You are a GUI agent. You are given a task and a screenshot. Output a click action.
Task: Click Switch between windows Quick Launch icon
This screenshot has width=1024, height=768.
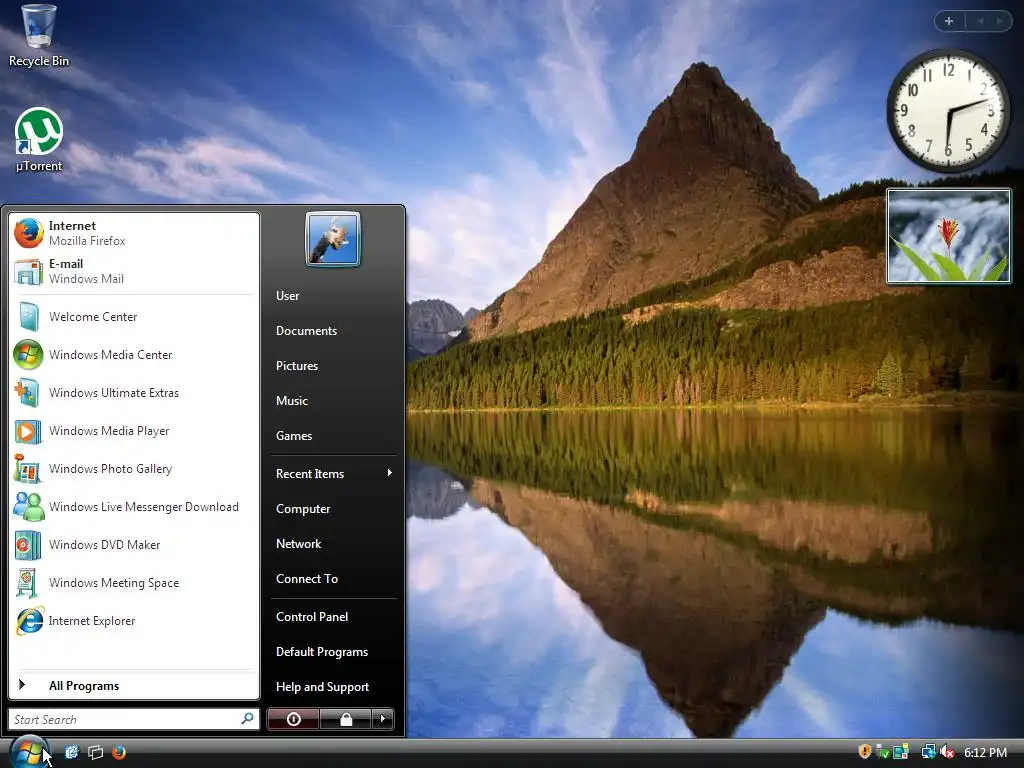(95, 752)
